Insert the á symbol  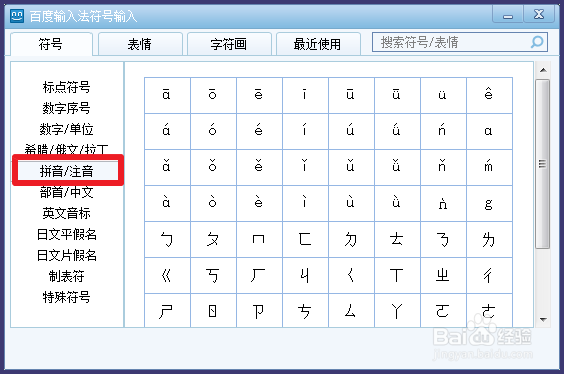pos(167,131)
